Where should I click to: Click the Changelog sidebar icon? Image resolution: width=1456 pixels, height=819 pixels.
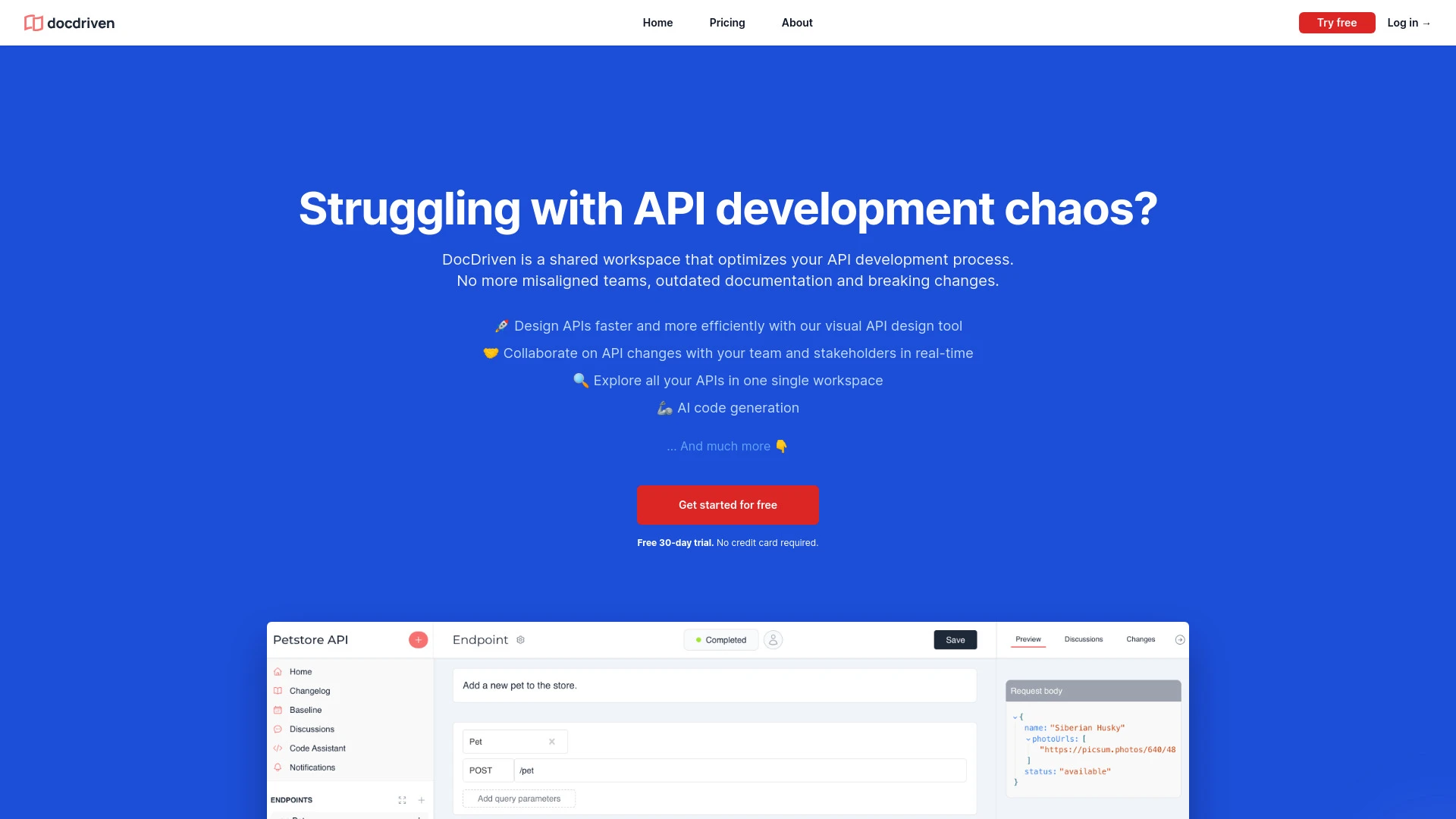(x=278, y=690)
